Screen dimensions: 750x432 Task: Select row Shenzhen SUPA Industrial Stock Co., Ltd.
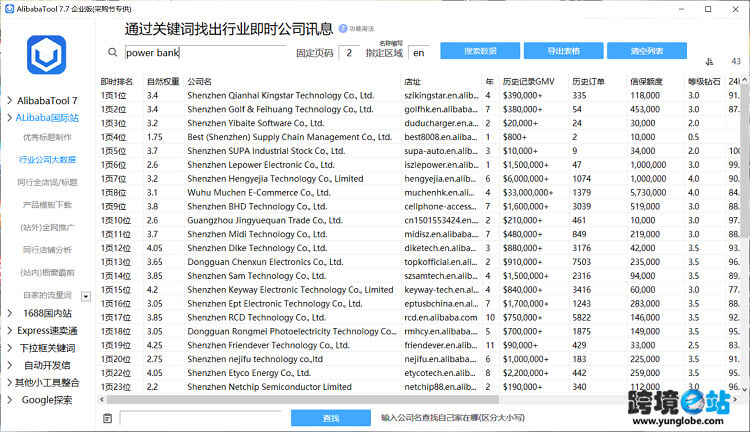[419, 151]
